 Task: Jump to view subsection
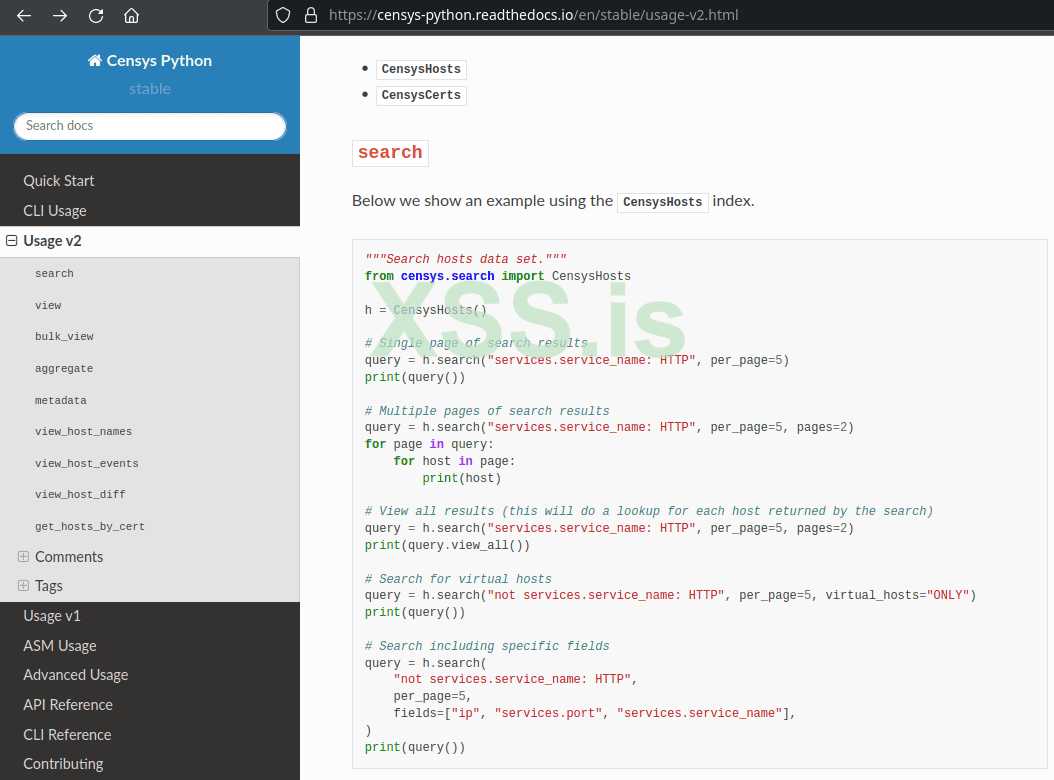pos(48,305)
